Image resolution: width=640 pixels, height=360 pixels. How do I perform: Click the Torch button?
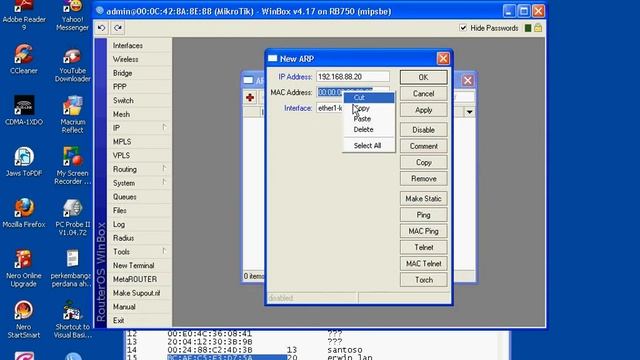423,280
